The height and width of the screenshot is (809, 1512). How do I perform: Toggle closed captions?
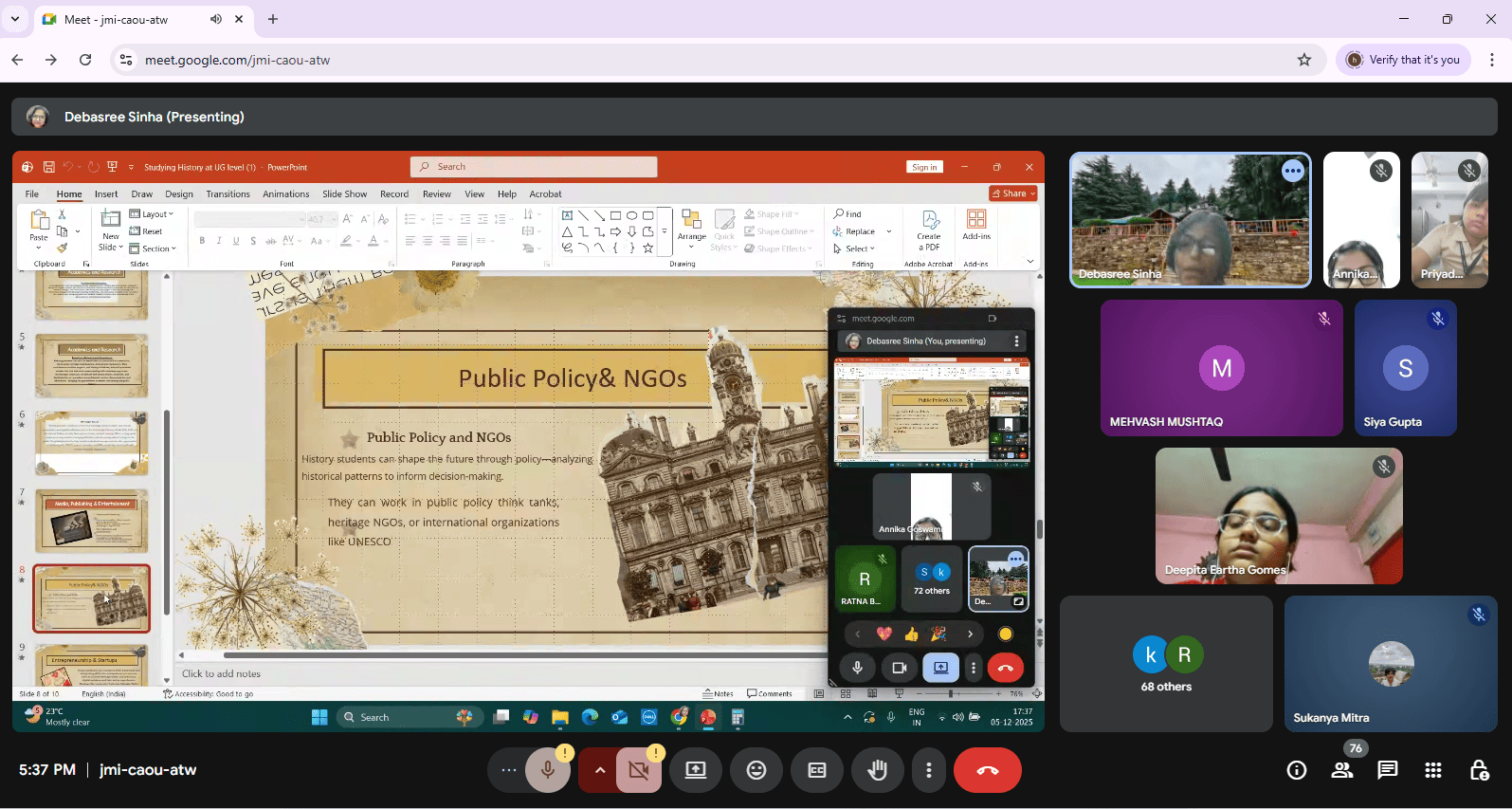coord(817,770)
